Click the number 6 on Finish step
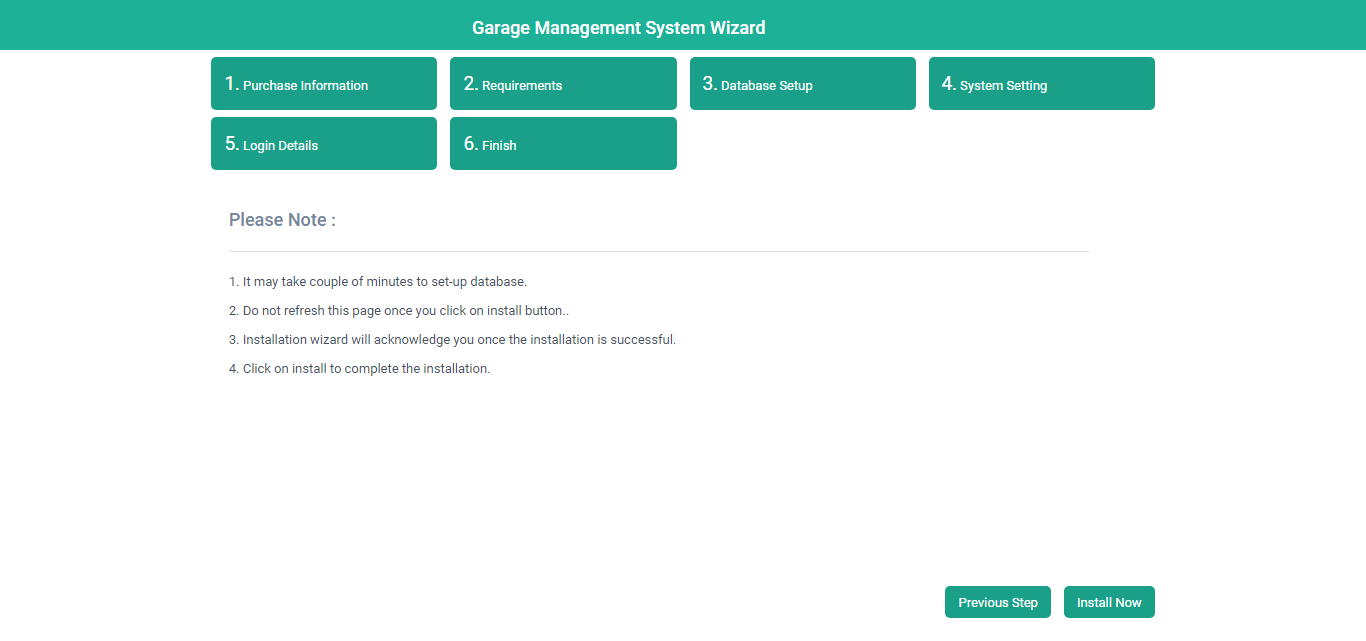The height and width of the screenshot is (641, 1366). (x=470, y=144)
